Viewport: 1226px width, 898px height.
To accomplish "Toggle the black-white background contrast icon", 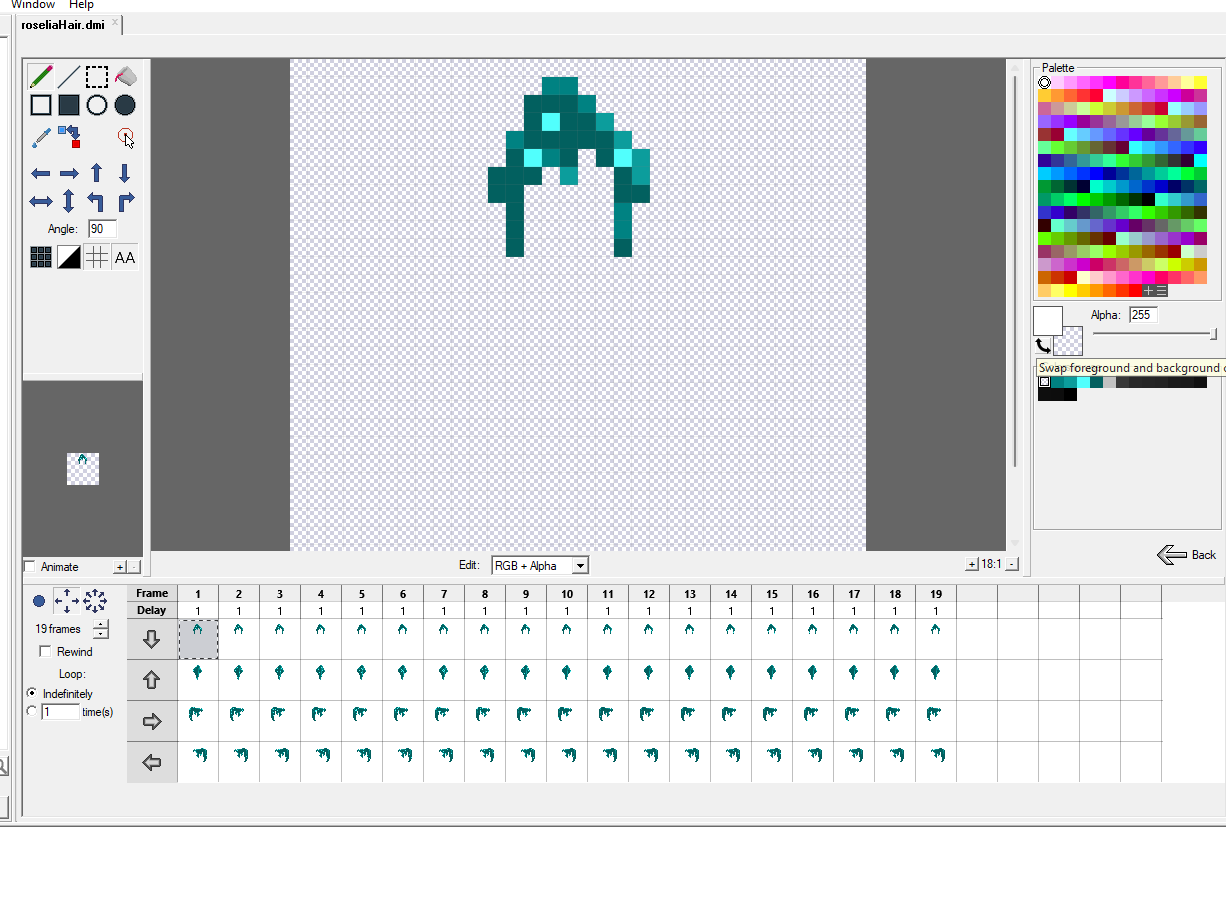I will pyautogui.click(x=68, y=258).
